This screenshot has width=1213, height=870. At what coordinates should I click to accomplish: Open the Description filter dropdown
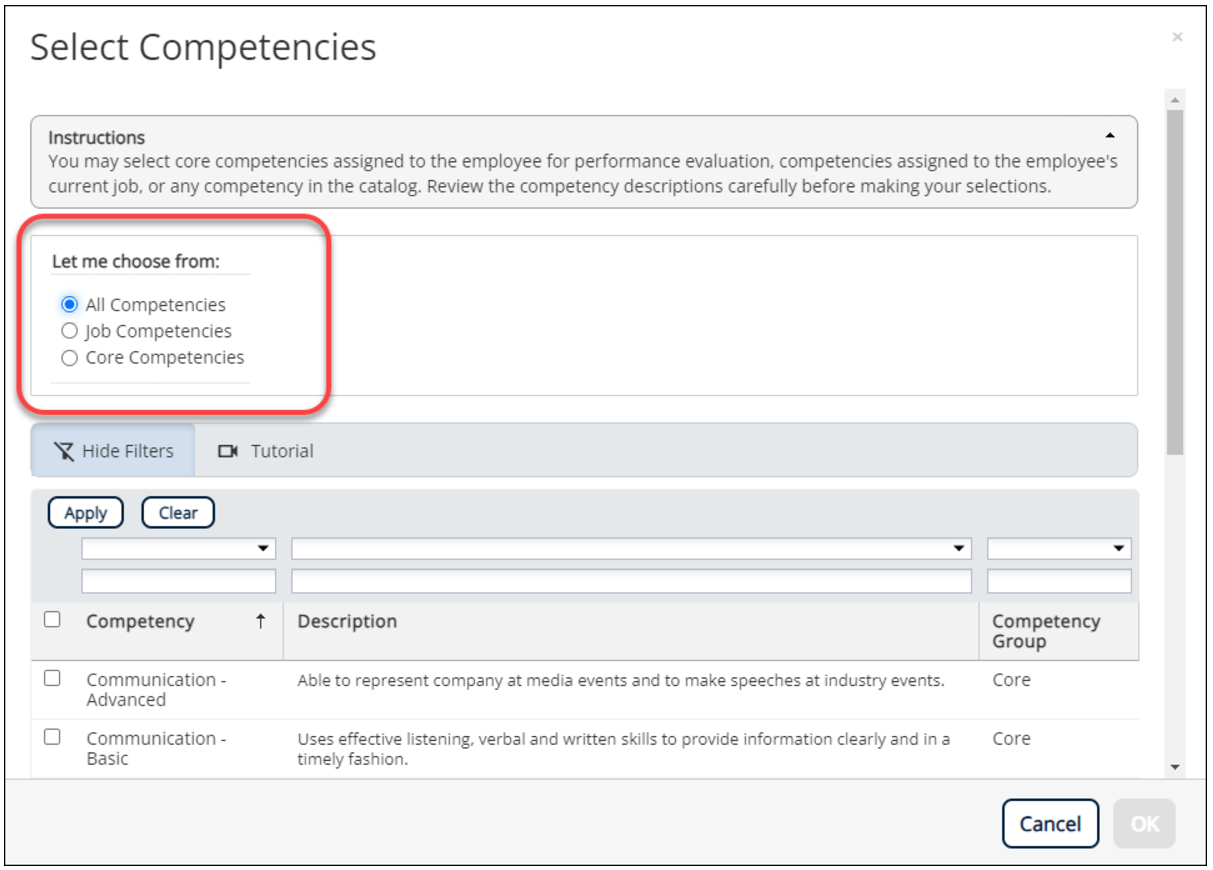click(x=632, y=548)
